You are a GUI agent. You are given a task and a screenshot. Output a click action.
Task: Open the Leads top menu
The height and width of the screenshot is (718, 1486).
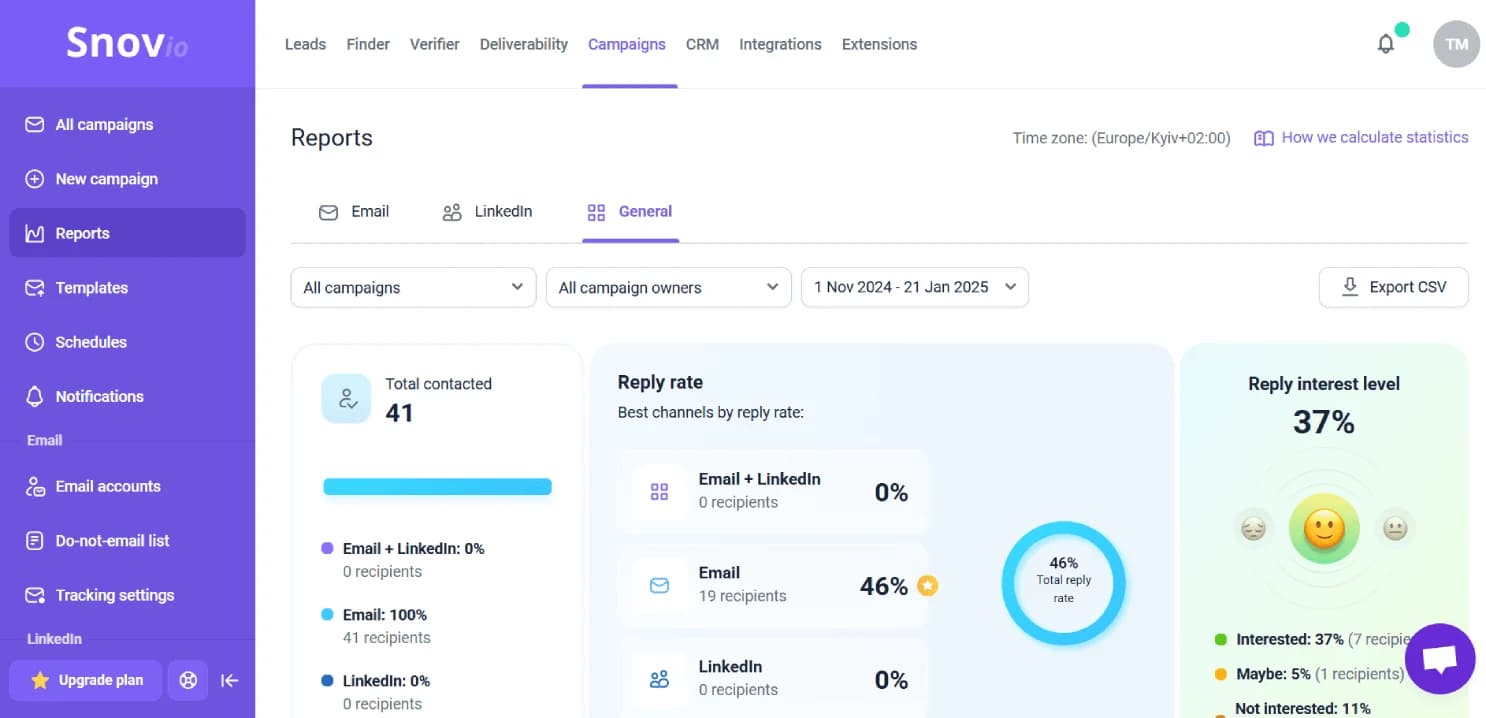pos(305,44)
